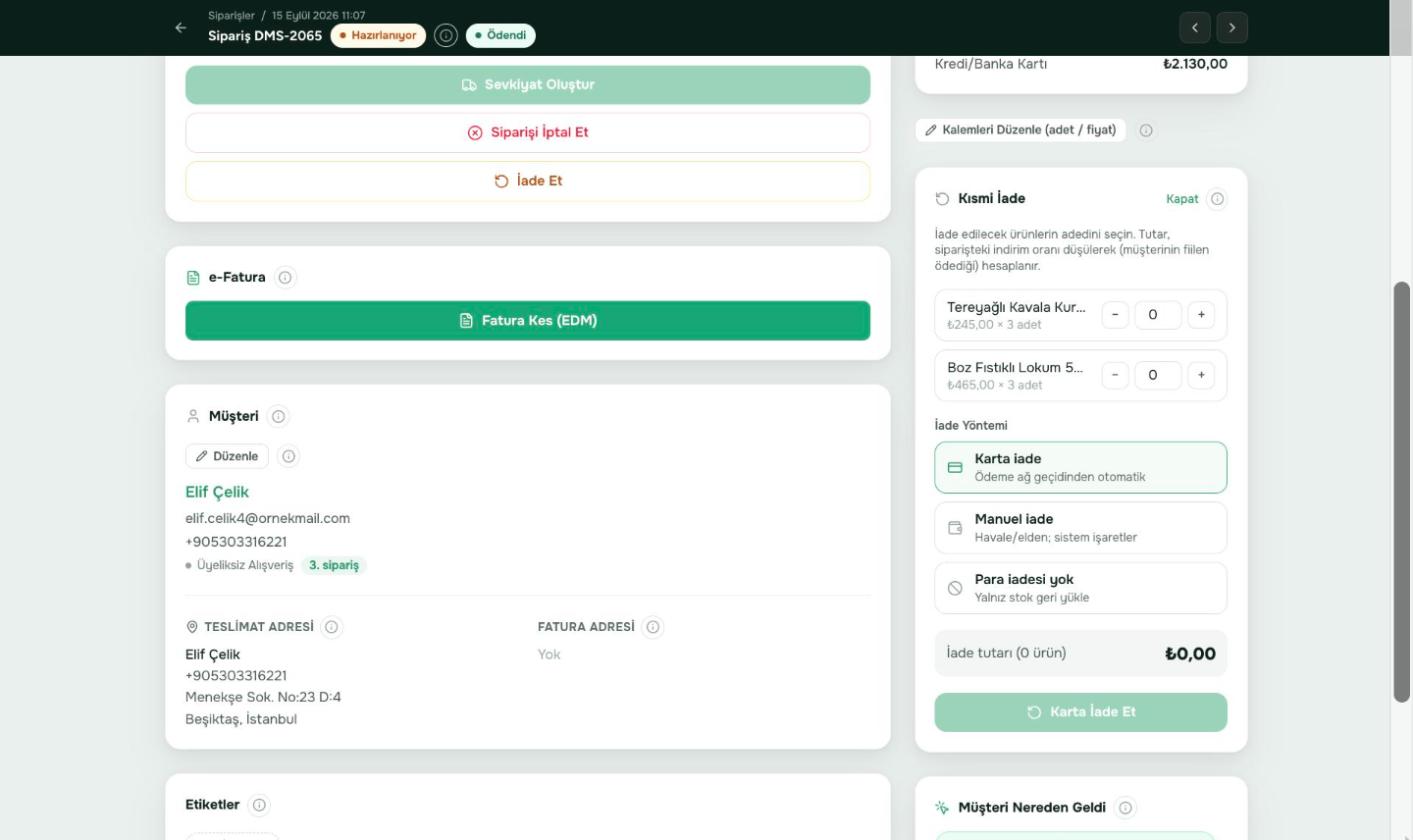Go to previous order arrow
This screenshot has width=1413, height=840.
[1195, 28]
